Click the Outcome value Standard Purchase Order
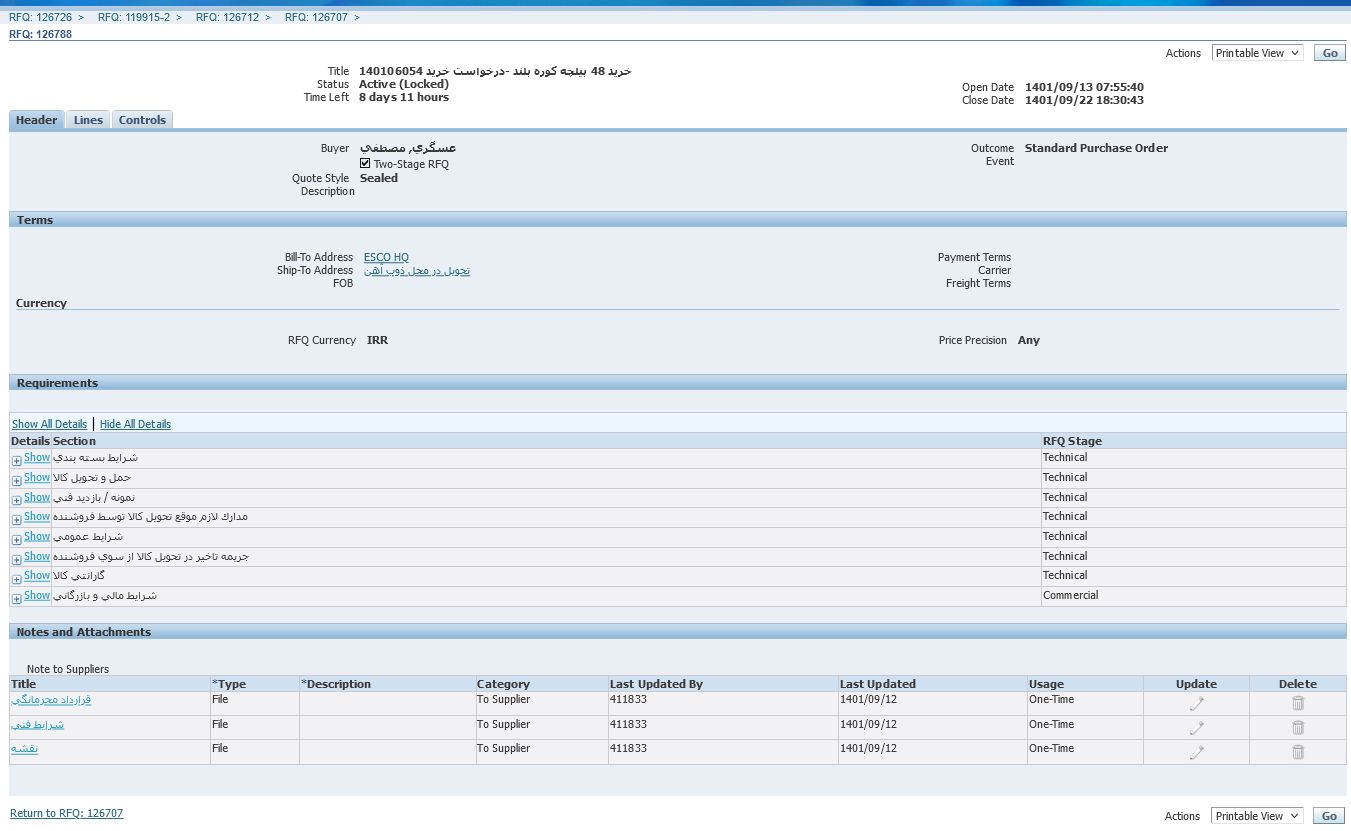Image resolution: width=1351 pixels, height=831 pixels. 1096,148
